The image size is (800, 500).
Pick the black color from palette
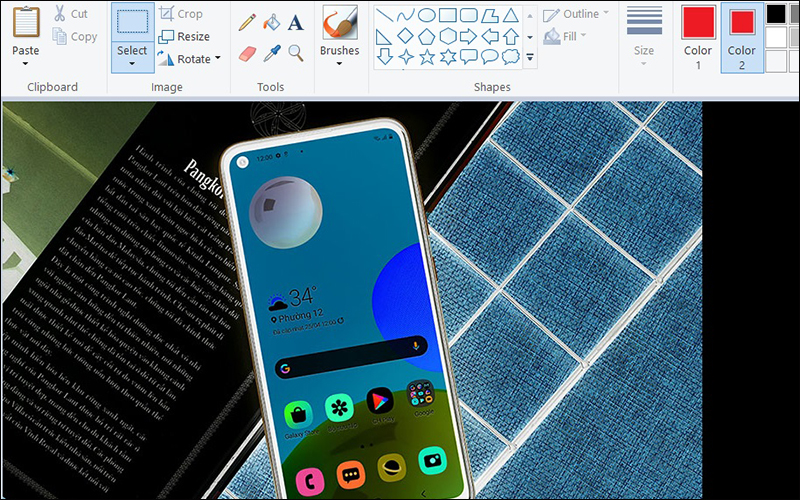click(776, 14)
